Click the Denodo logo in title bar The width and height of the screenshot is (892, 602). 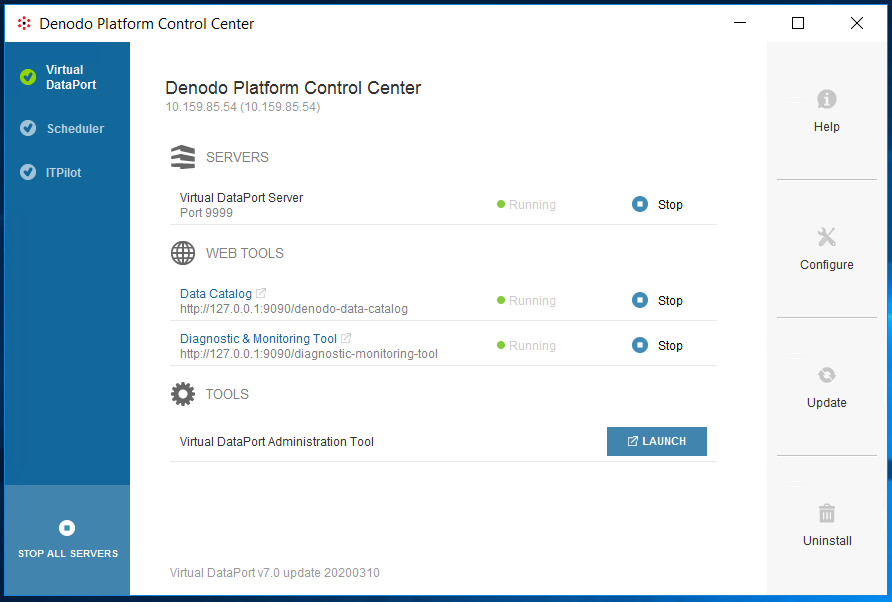click(24, 23)
